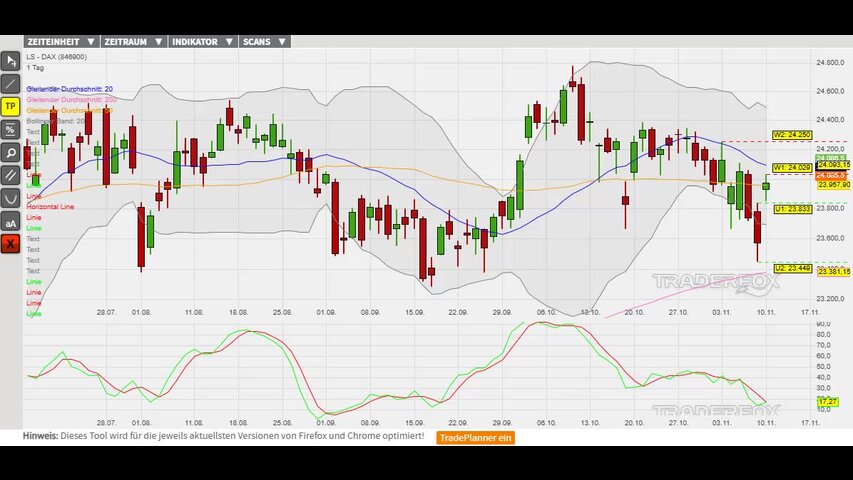Toggle Gleitender Durchschnitt 20 indicator label
Screen dimensions: 853x480
pos(69,89)
